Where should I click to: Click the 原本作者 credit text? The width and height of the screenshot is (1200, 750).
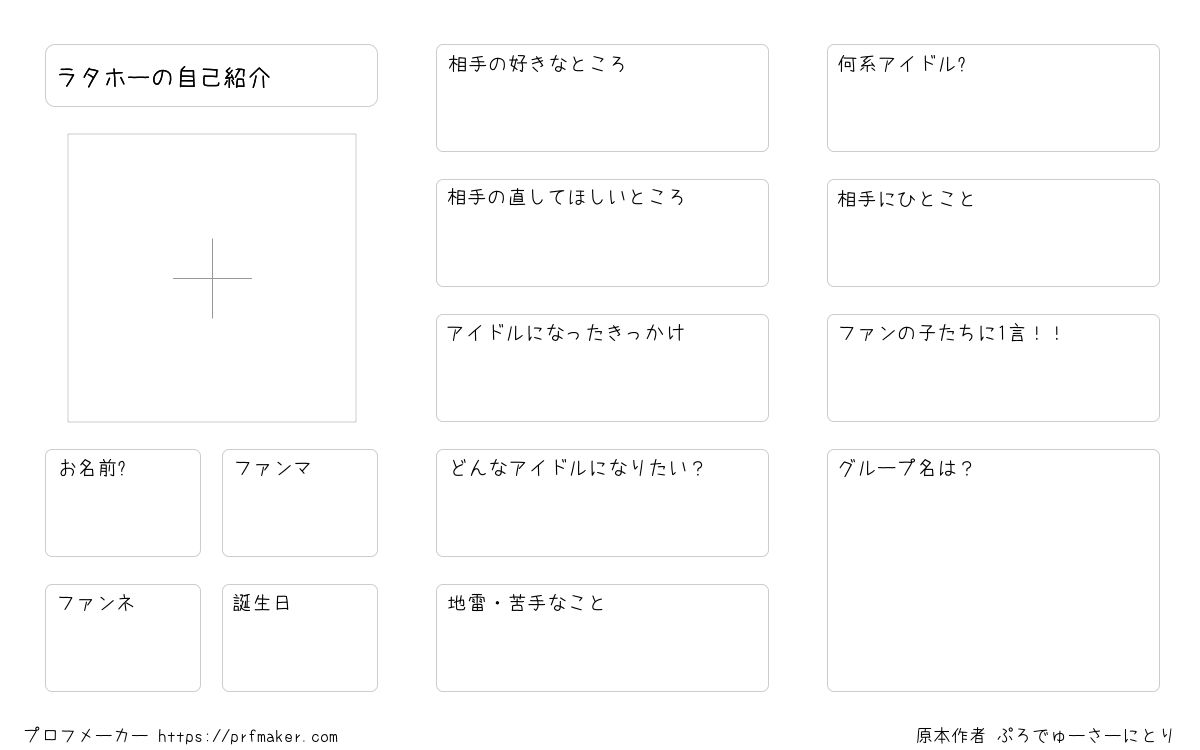(951, 736)
